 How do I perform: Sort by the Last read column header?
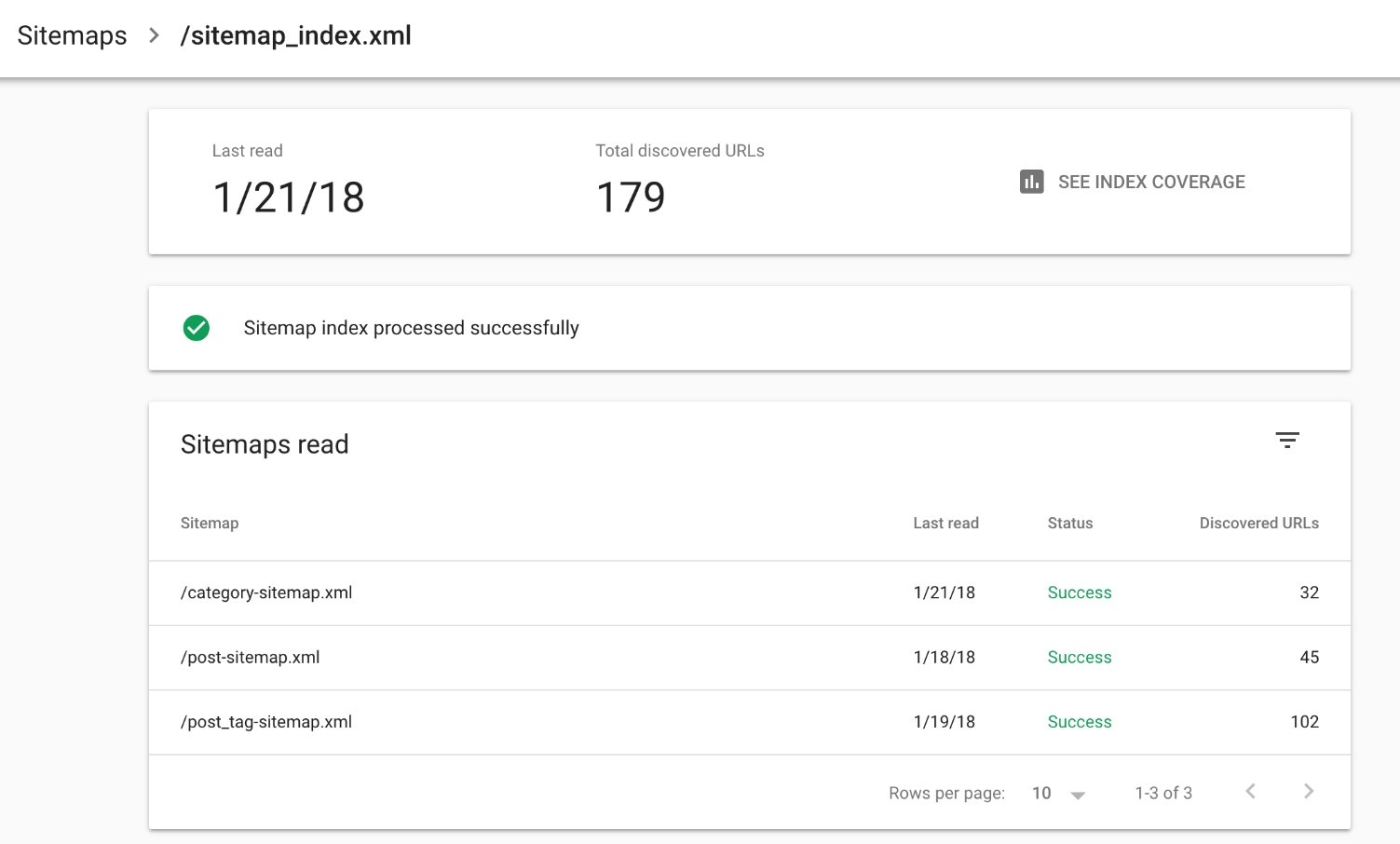945,523
